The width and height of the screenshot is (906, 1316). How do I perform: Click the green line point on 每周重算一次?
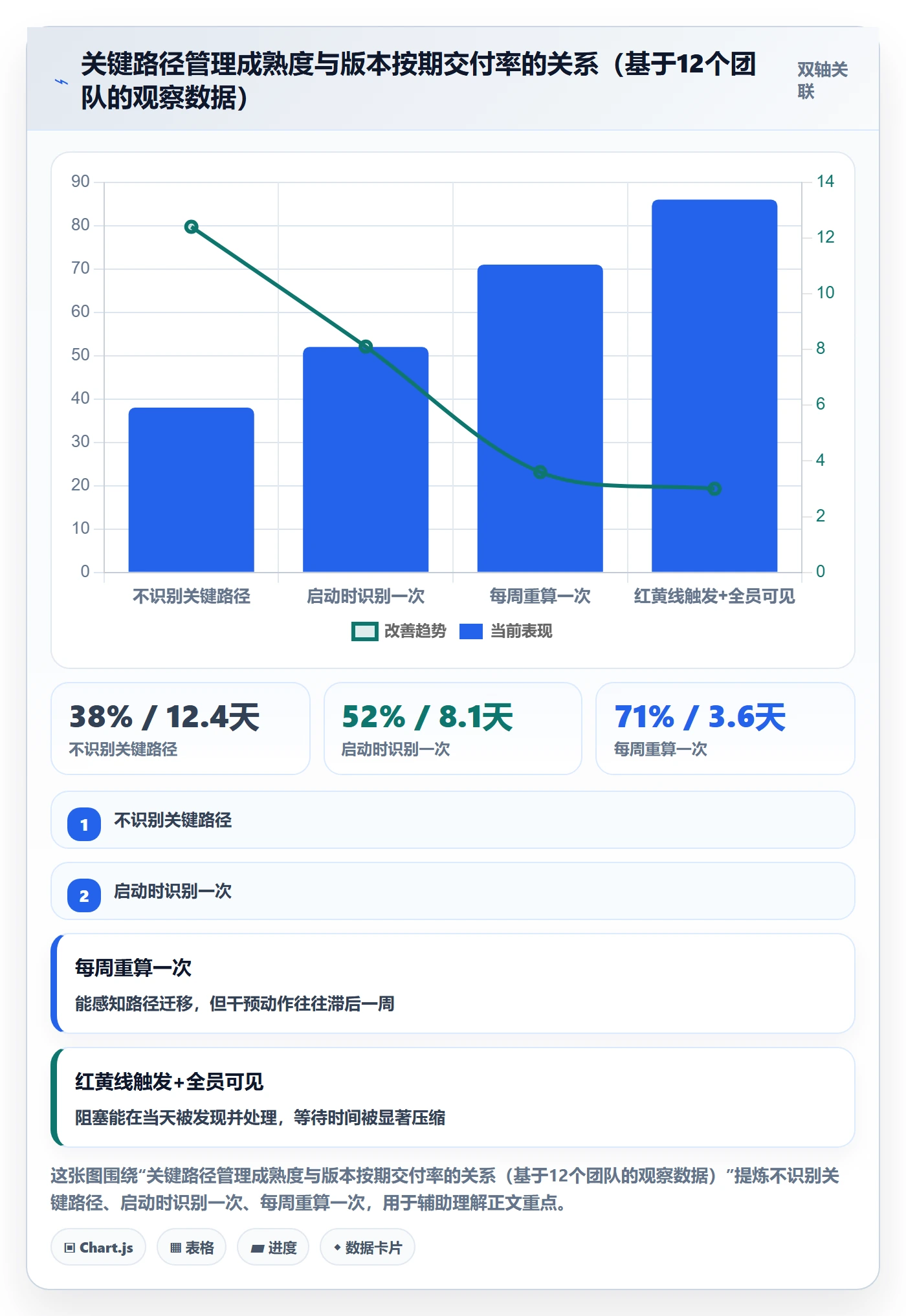point(540,472)
